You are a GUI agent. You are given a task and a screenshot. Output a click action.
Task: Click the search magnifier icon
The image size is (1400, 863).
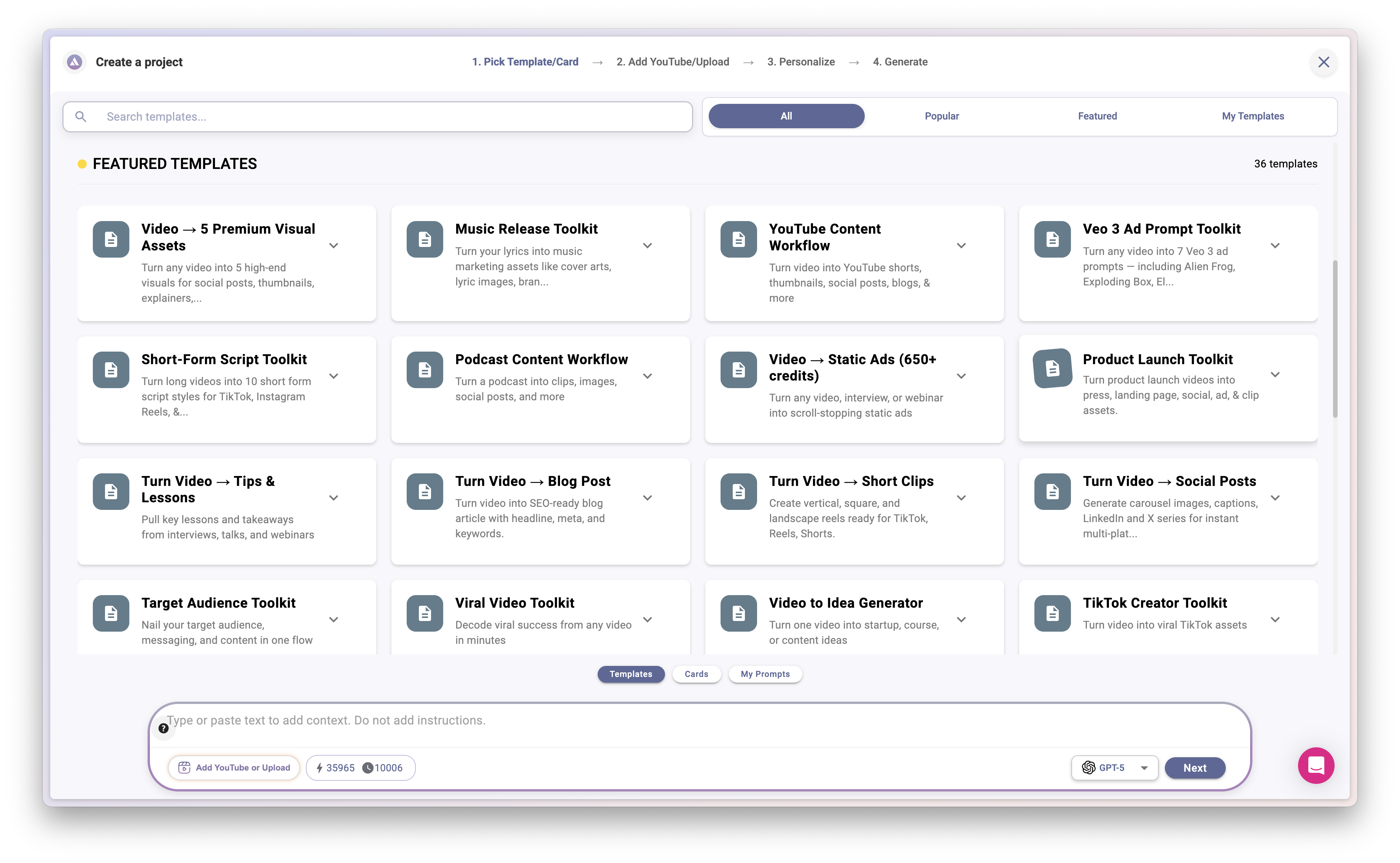click(x=80, y=116)
